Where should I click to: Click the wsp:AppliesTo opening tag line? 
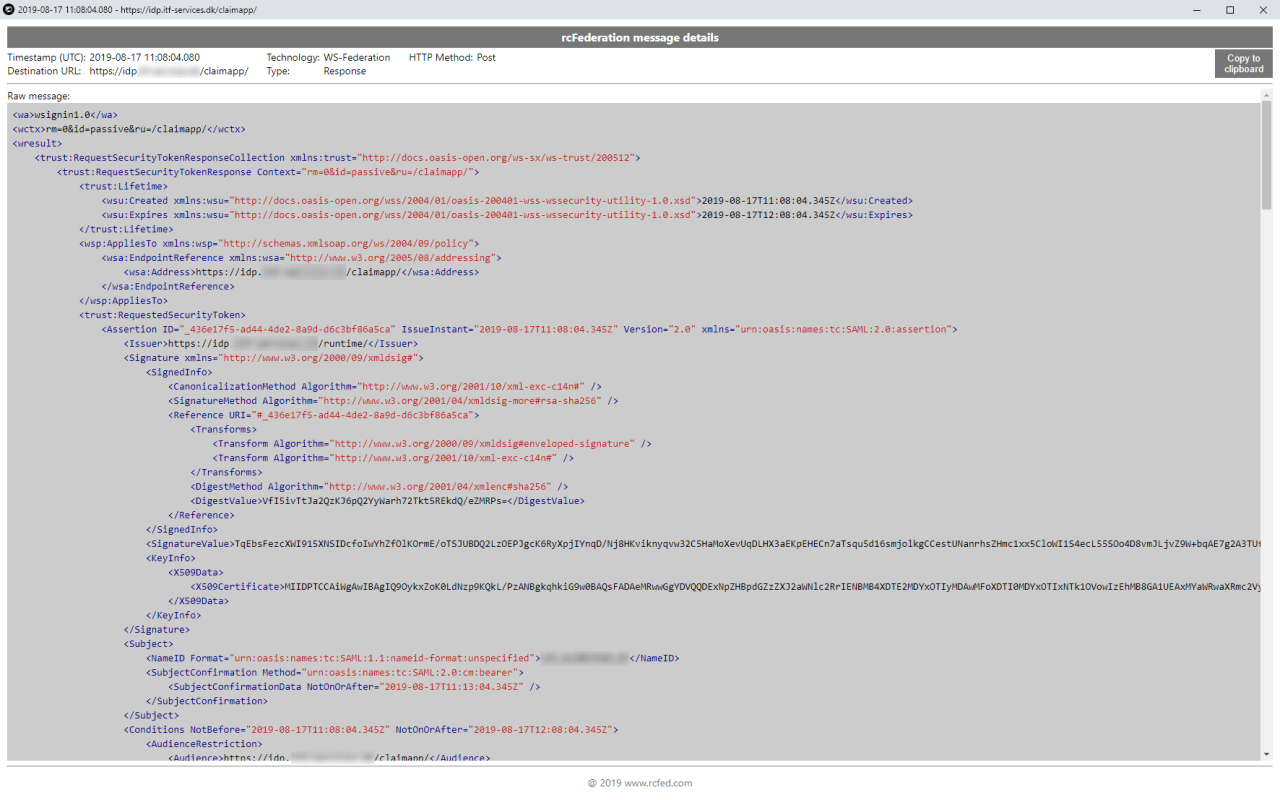point(279,243)
